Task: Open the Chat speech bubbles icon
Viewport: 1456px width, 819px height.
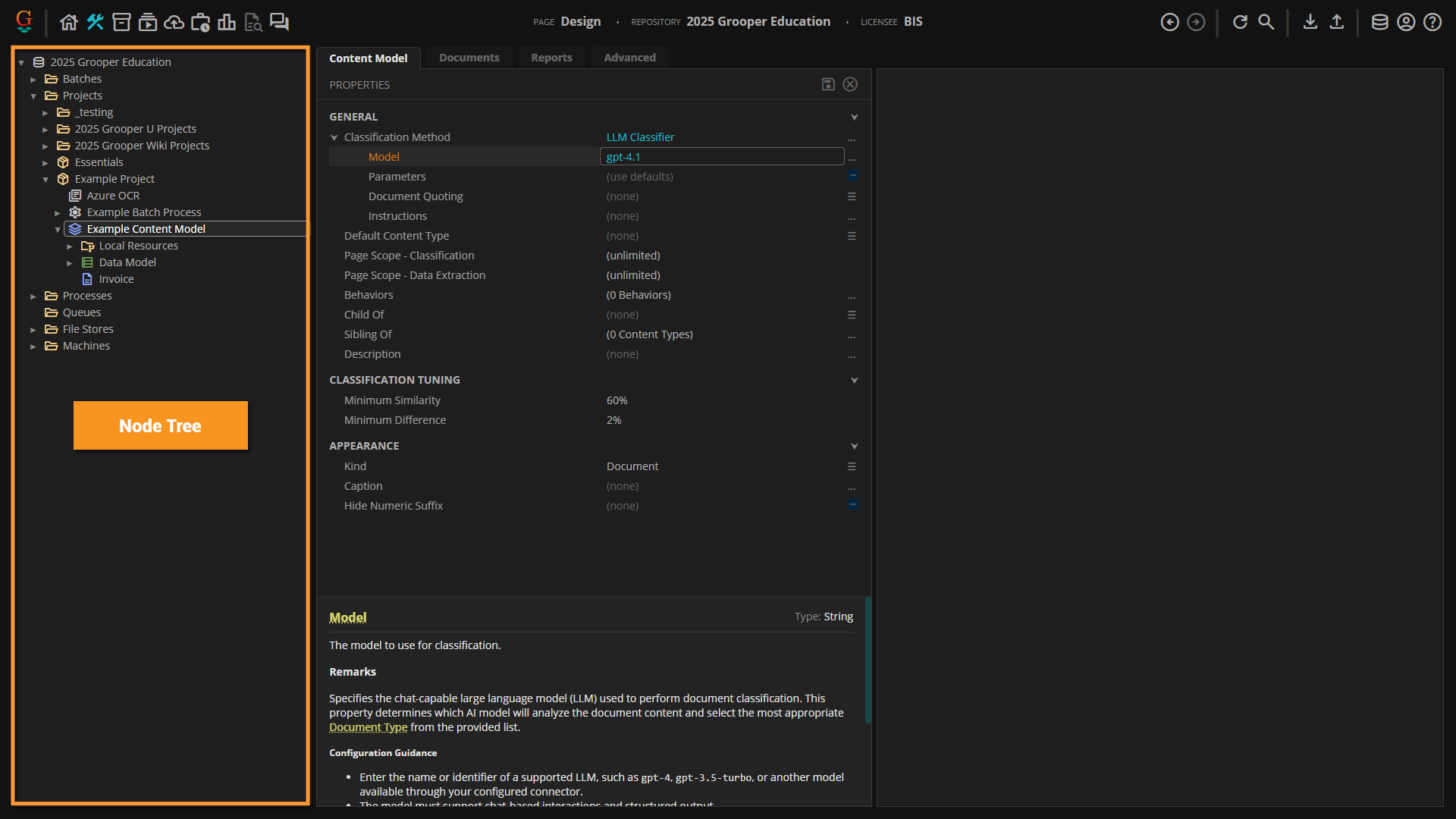Action: (x=279, y=22)
